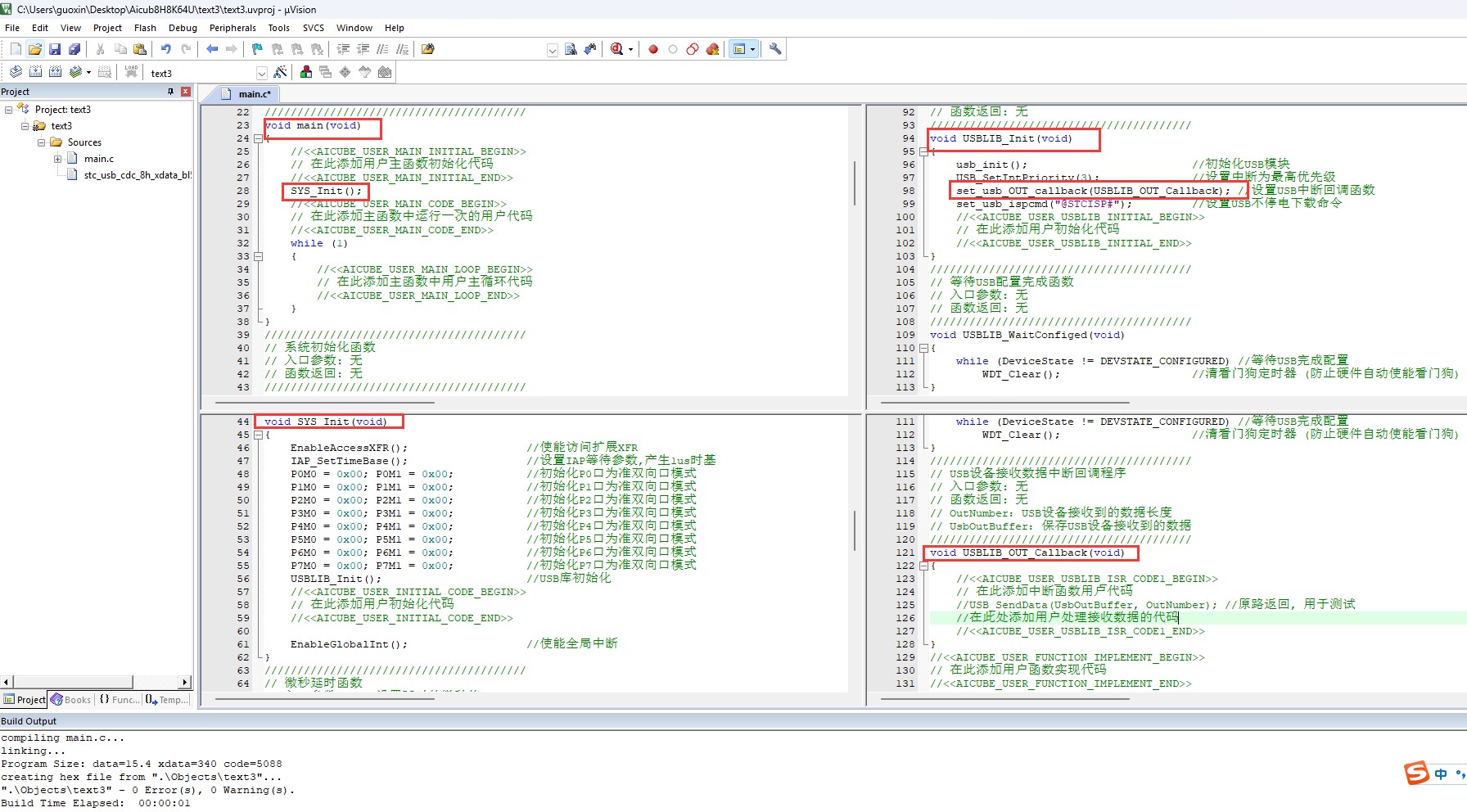Image resolution: width=1467 pixels, height=812 pixels.
Task: Rebuild all target files icon
Action: [55, 72]
